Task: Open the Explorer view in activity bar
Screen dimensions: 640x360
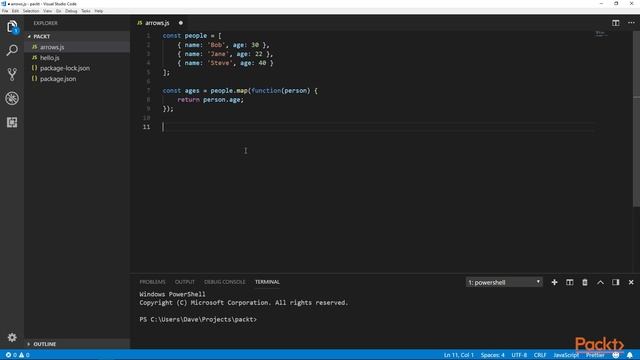Action: (12, 27)
